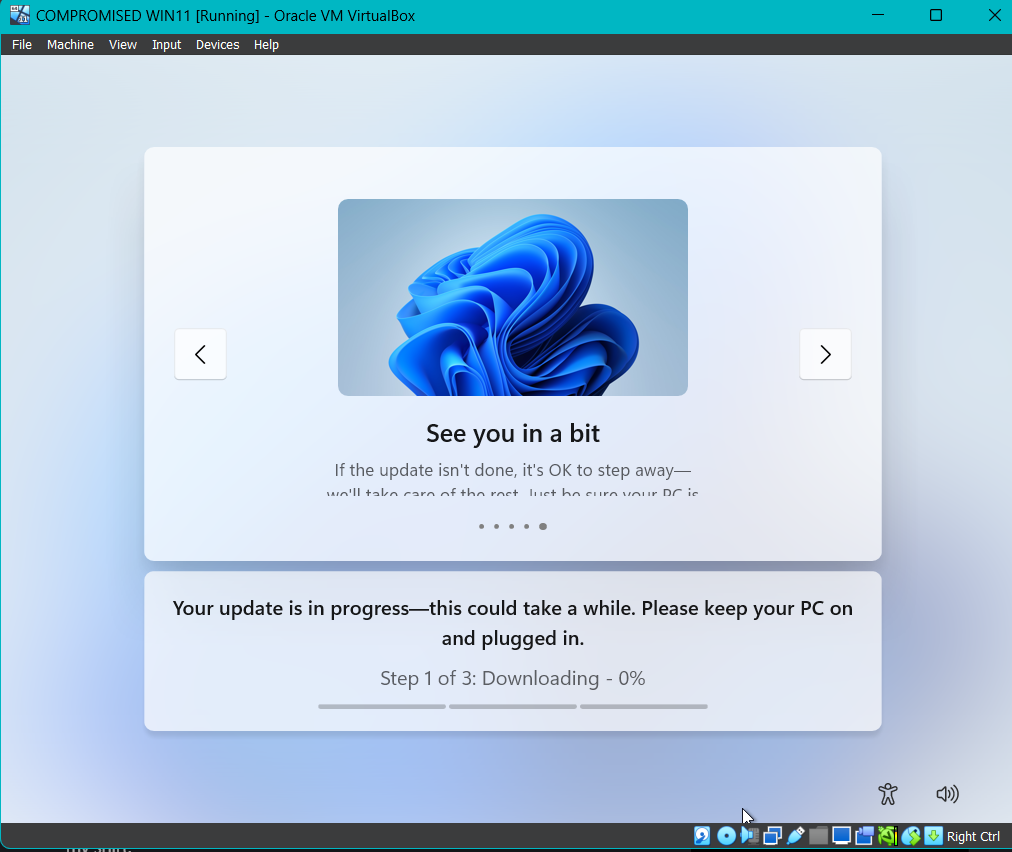Click the 'If the update isn't done' paragraph
Screen dimensions: 1012x852
[513, 478]
